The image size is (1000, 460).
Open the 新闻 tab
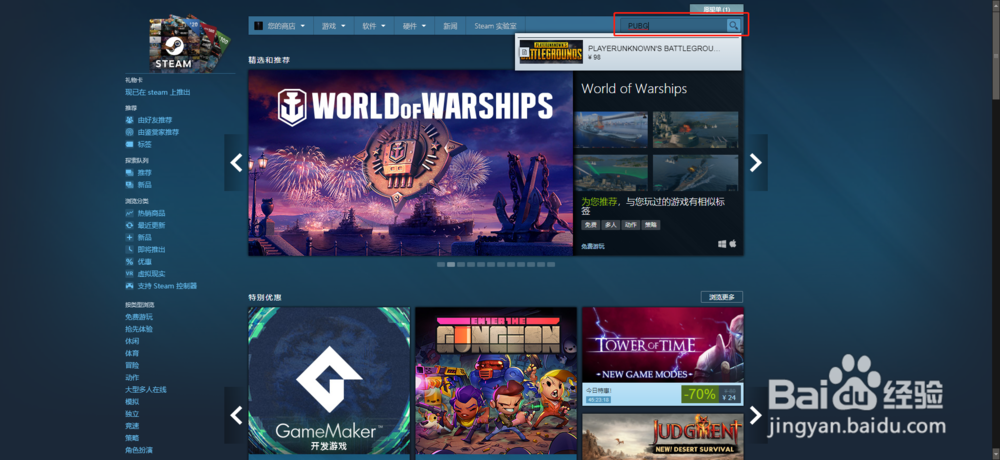click(x=450, y=26)
